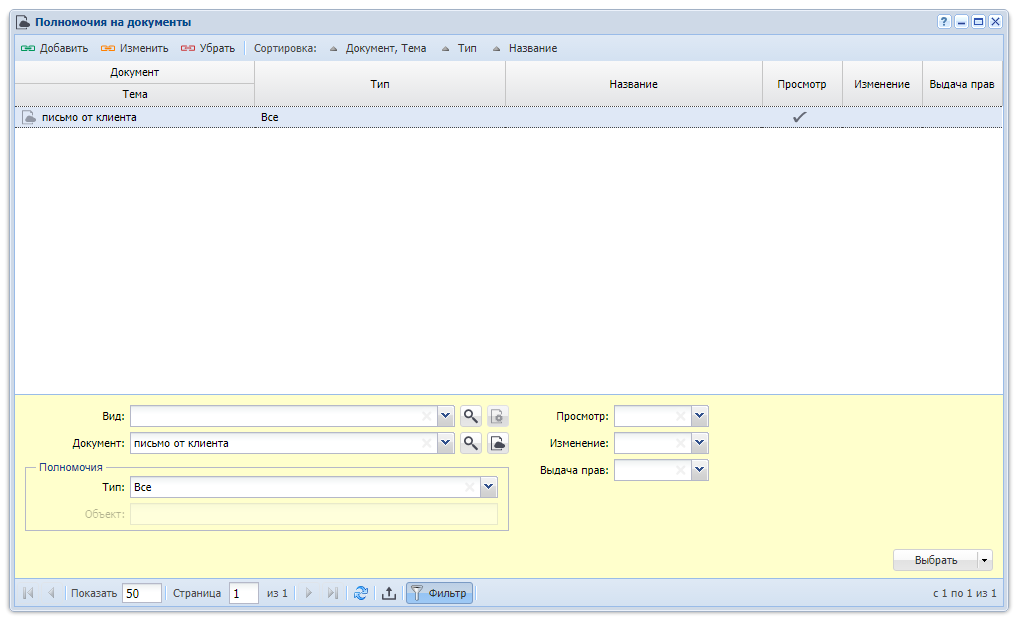The height and width of the screenshot is (619, 1017).
Task: Open the Вид document settings icon
Action: (x=497, y=416)
